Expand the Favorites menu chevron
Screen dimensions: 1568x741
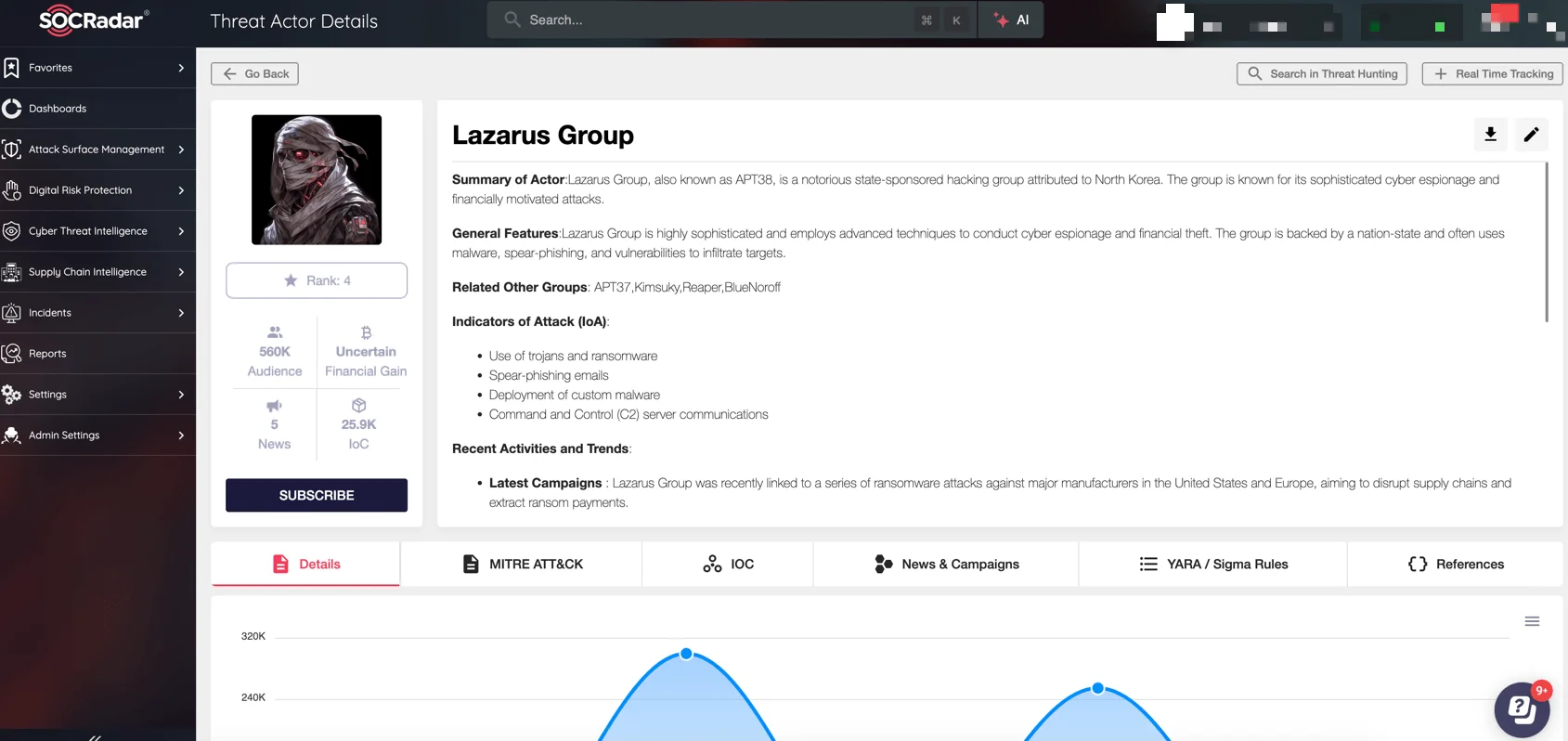181,68
